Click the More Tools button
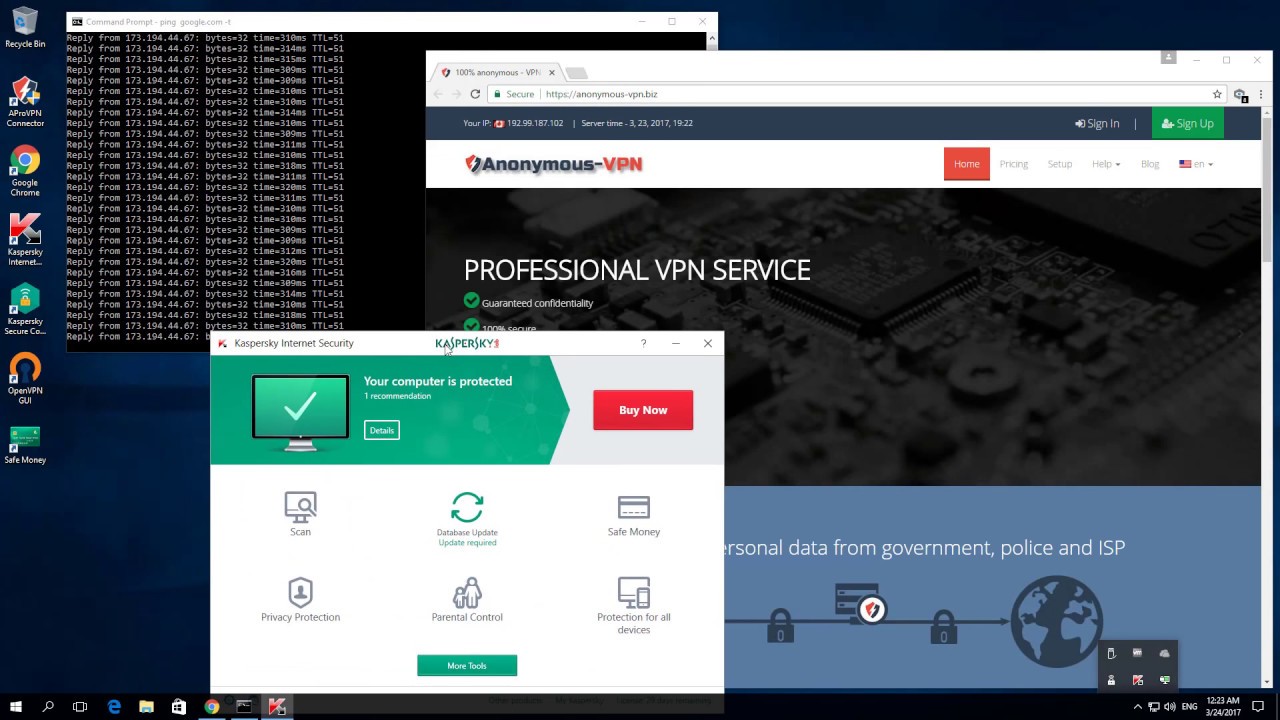The height and width of the screenshot is (720, 1280). (x=467, y=666)
